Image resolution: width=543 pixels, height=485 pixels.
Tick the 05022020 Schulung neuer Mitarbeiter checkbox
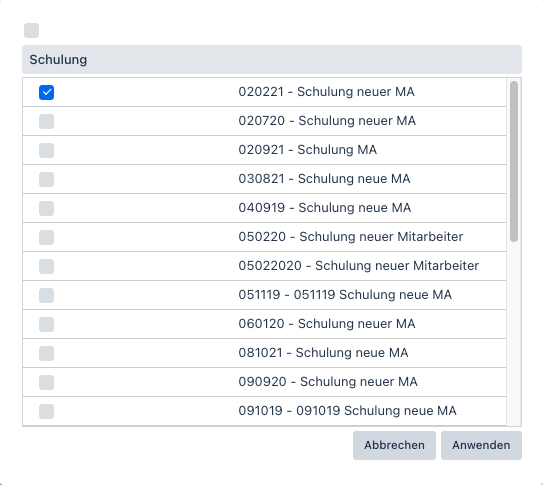46,267
